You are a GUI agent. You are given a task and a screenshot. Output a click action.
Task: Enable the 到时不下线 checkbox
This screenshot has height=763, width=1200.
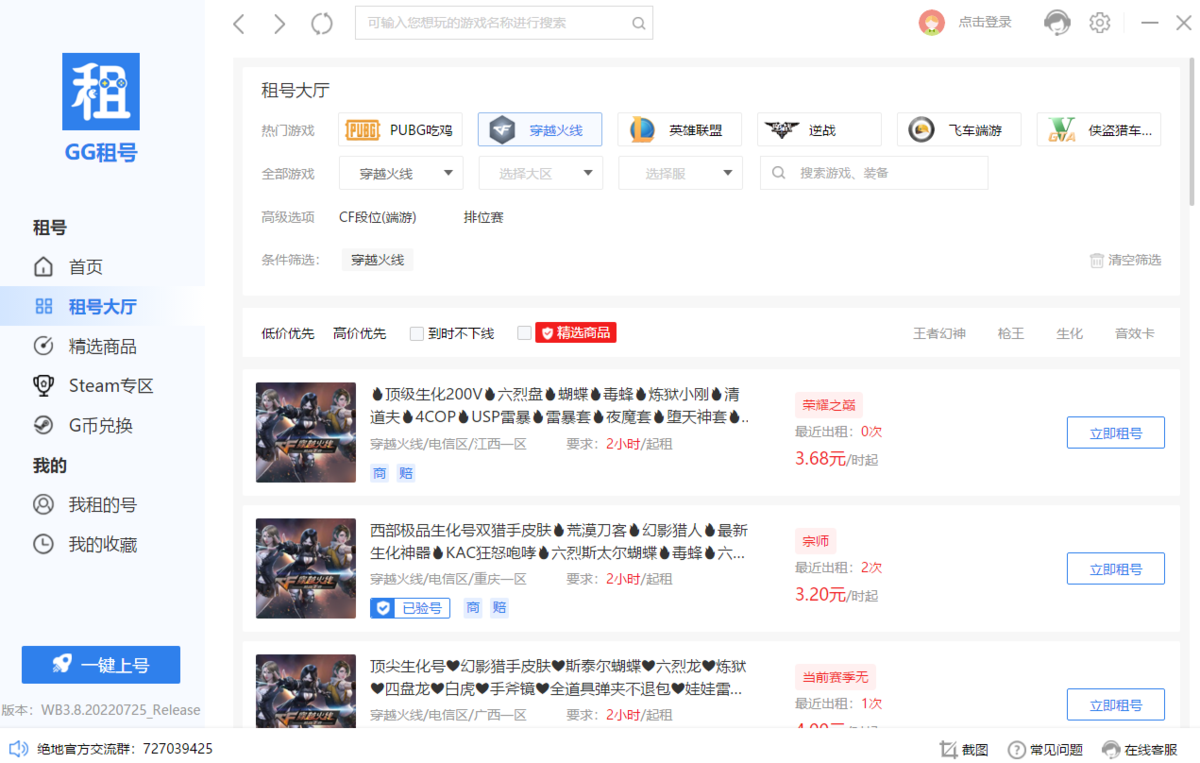tap(417, 333)
